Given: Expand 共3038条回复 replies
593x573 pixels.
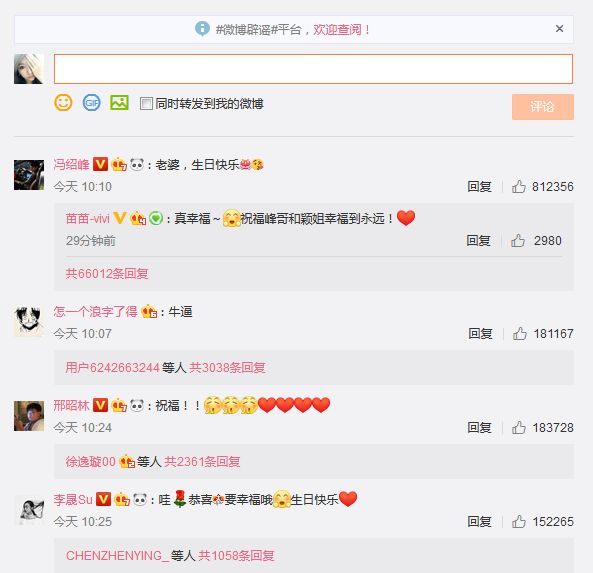Looking at the screenshot, I should click(227, 367).
